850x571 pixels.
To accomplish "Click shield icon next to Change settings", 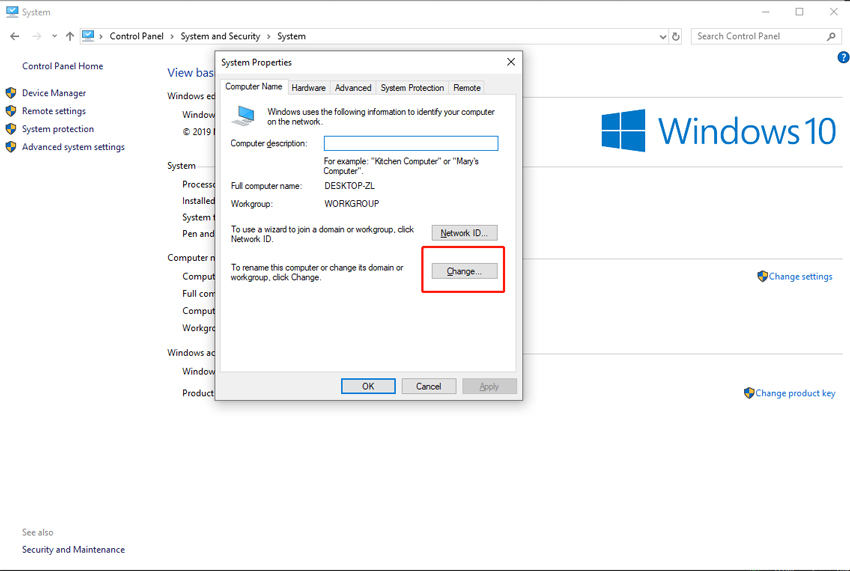I will [762, 276].
